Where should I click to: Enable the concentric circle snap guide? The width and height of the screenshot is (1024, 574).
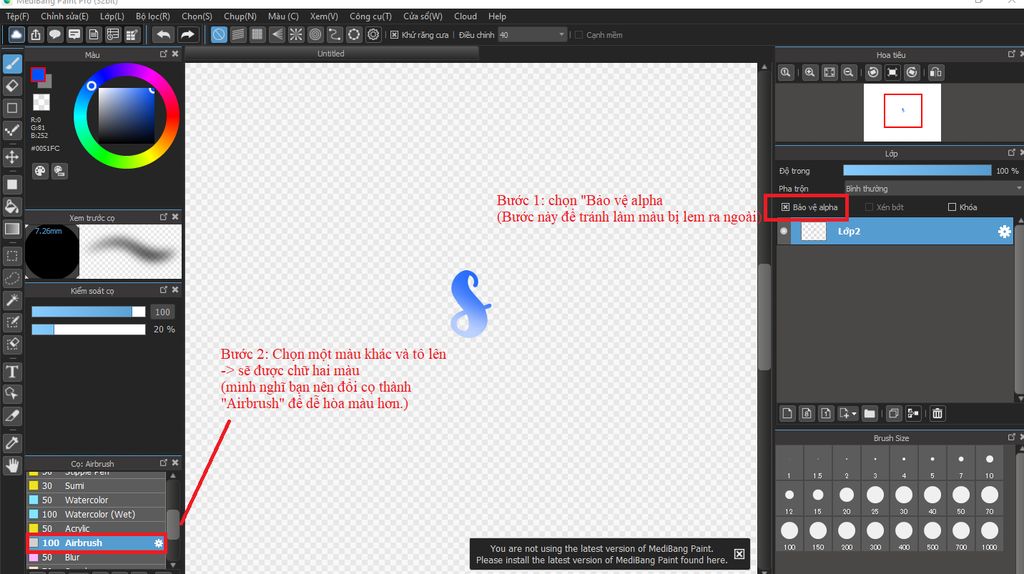315,35
